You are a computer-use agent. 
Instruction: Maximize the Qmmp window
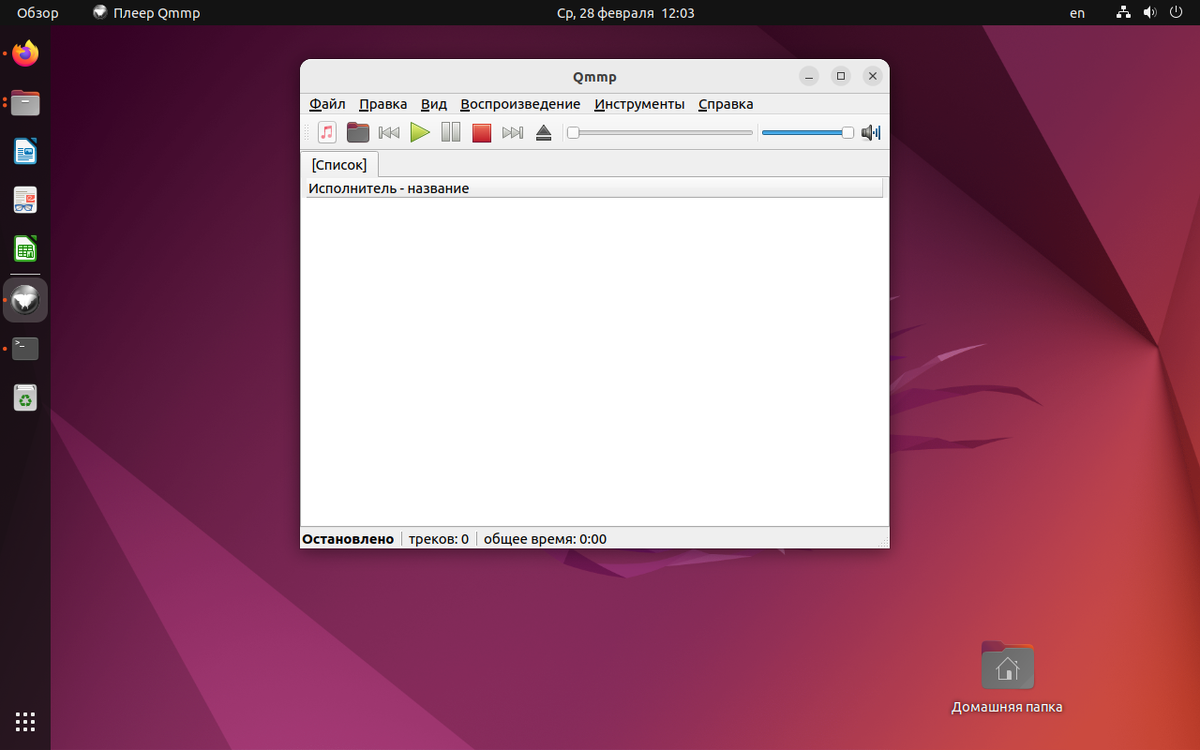841,76
